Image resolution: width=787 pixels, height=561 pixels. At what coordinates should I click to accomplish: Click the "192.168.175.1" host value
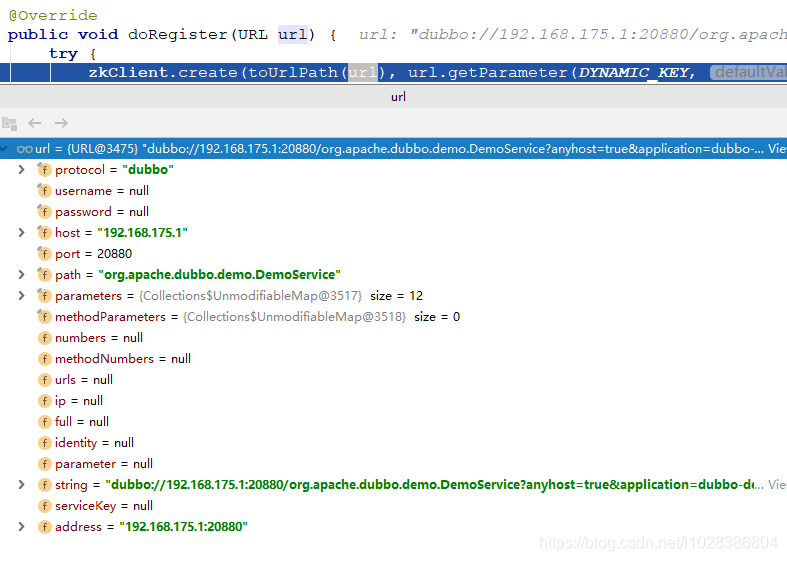(x=143, y=233)
